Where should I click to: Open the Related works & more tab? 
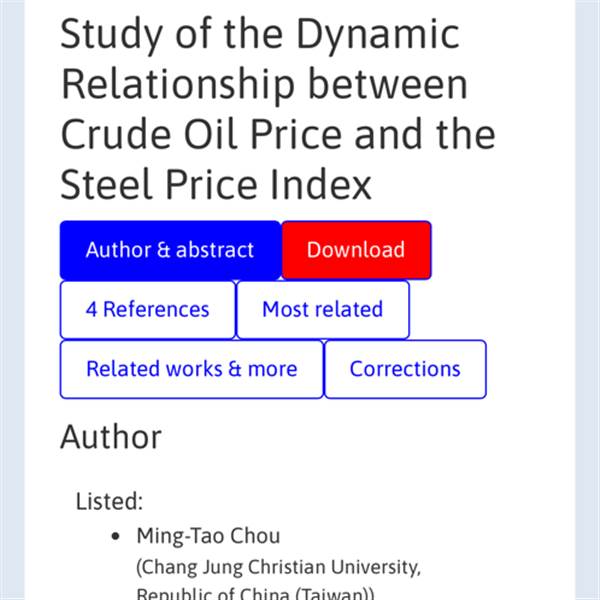(191, 368)
